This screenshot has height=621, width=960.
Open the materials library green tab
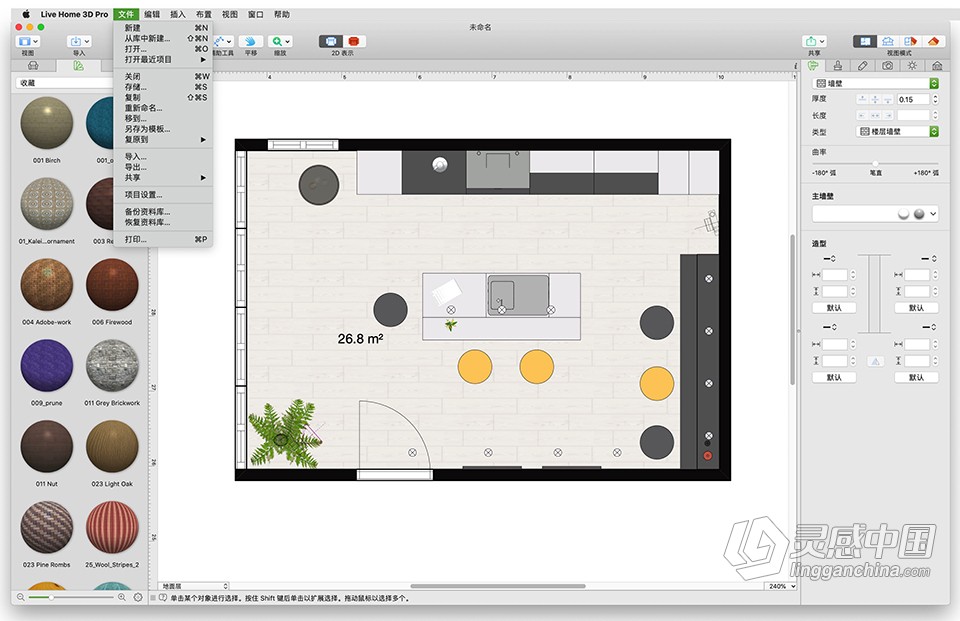pos(78,66)
